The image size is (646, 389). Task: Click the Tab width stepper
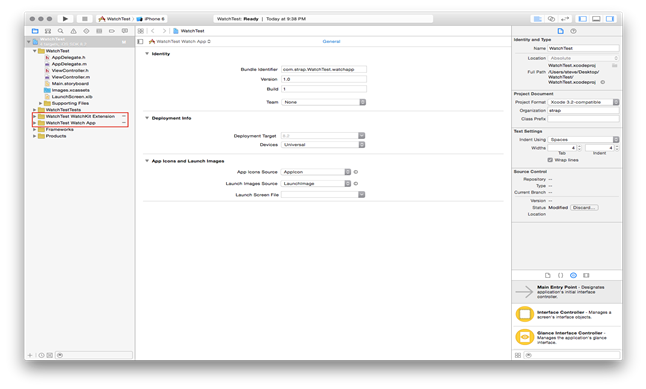click(579, 148)
